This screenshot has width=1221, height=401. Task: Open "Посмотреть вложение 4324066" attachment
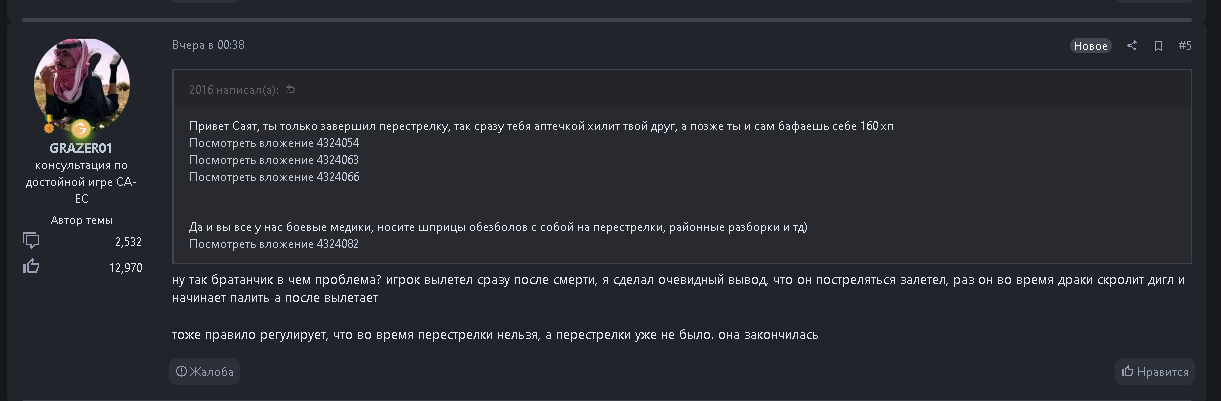[x=274, y=177]
